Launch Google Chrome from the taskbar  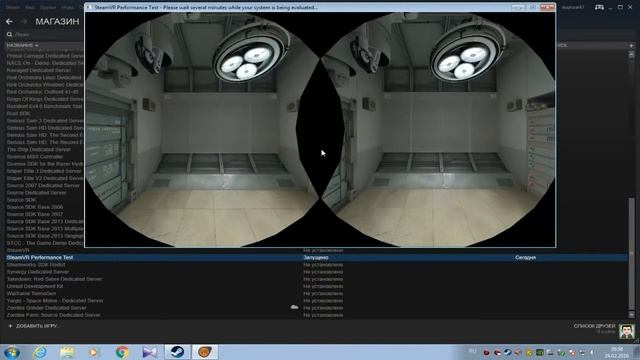tap(122, 352)
